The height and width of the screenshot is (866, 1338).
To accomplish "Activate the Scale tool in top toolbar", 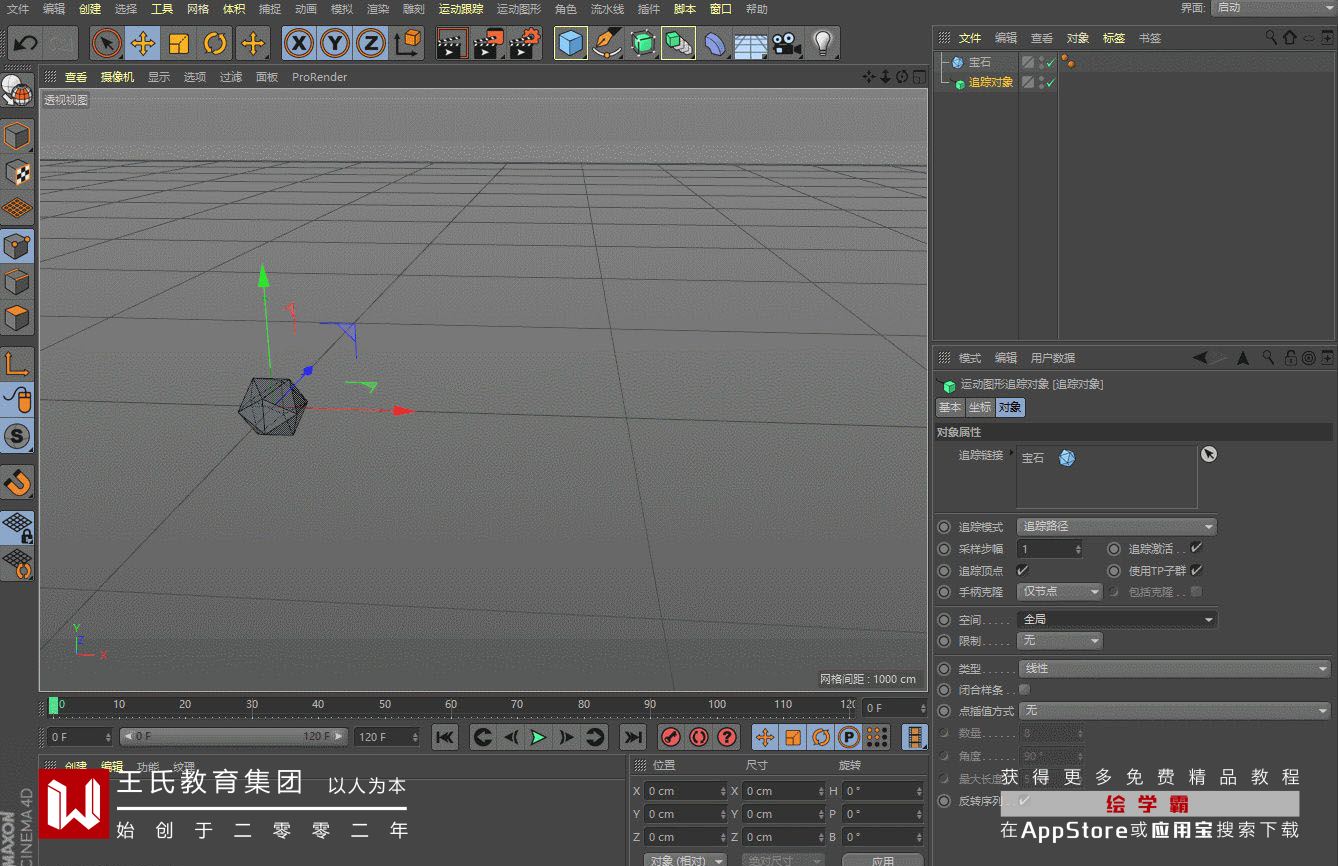I will pos(179,43).
